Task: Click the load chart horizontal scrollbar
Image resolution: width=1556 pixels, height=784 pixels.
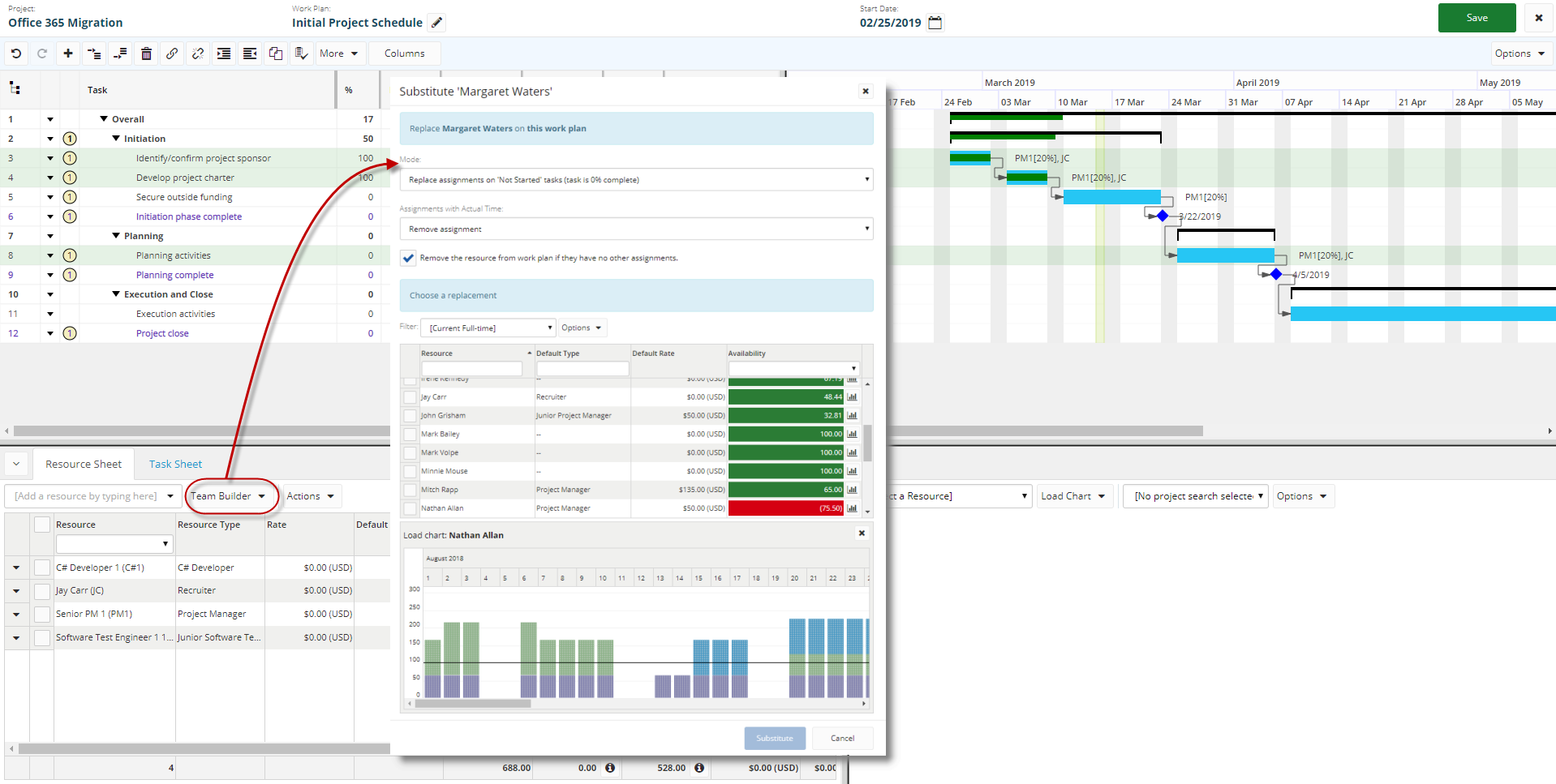Action: [473, 704]
